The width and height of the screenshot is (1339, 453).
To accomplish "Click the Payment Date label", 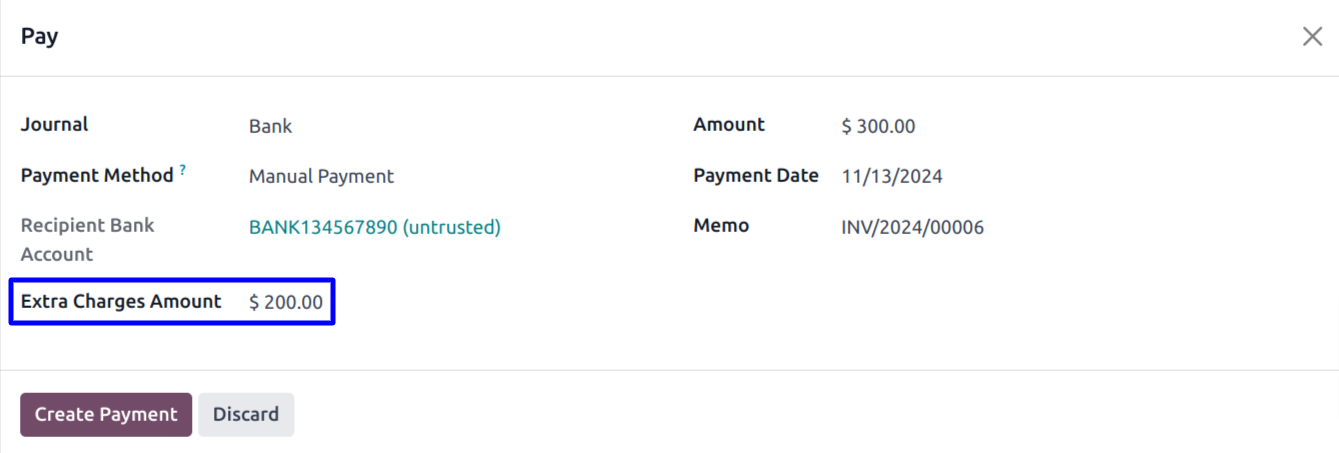I will pyautogui.click(x=756, y=176).
